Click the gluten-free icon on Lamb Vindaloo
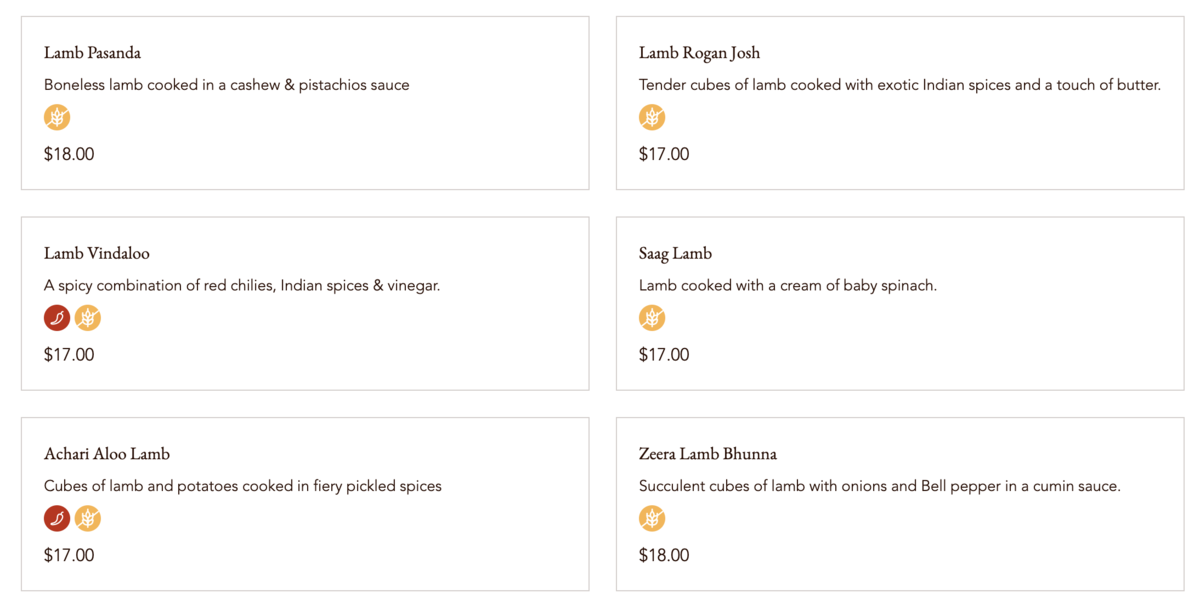Image resolution: width=1200 pixels, height=605 pixels. point(88,318)
